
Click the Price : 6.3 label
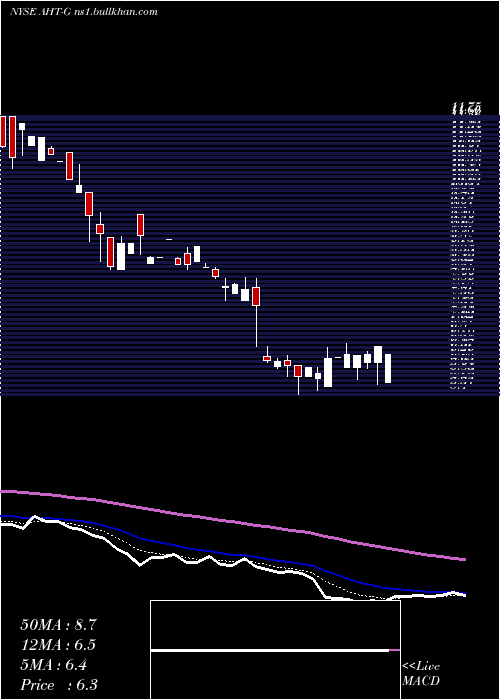point(59,685)
